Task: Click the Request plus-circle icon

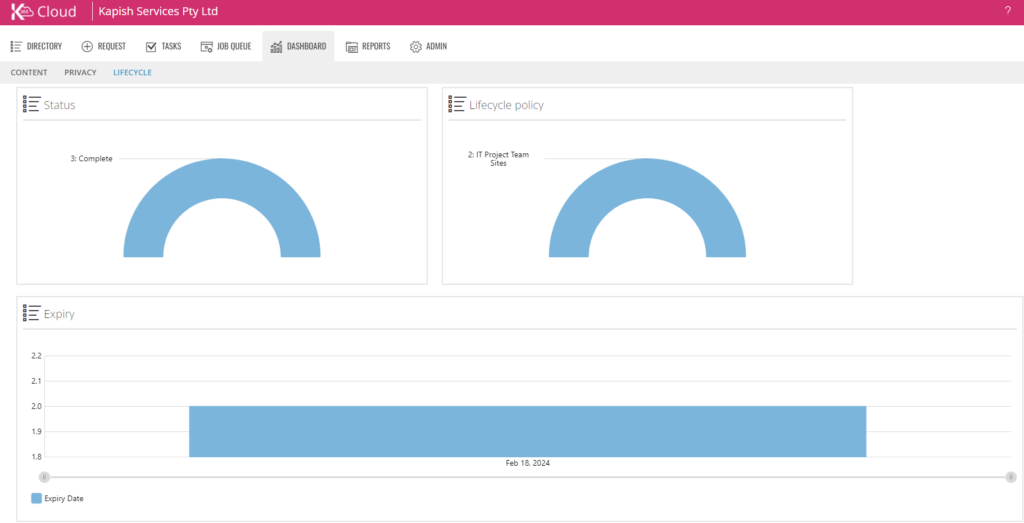Action: [87, 46]
